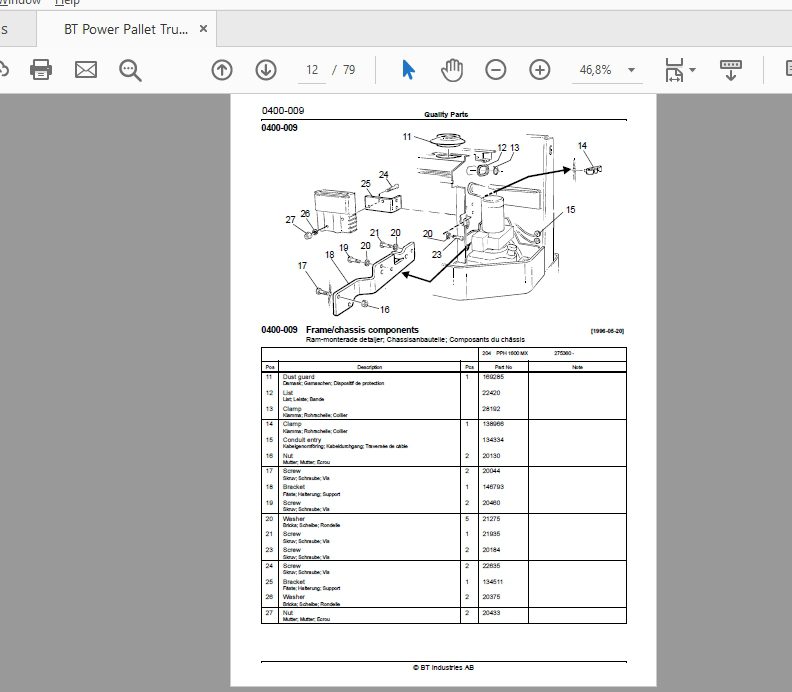Select the arrow Selection tool
The width and height of the screenshot is (792, 692).
point(408,70)
